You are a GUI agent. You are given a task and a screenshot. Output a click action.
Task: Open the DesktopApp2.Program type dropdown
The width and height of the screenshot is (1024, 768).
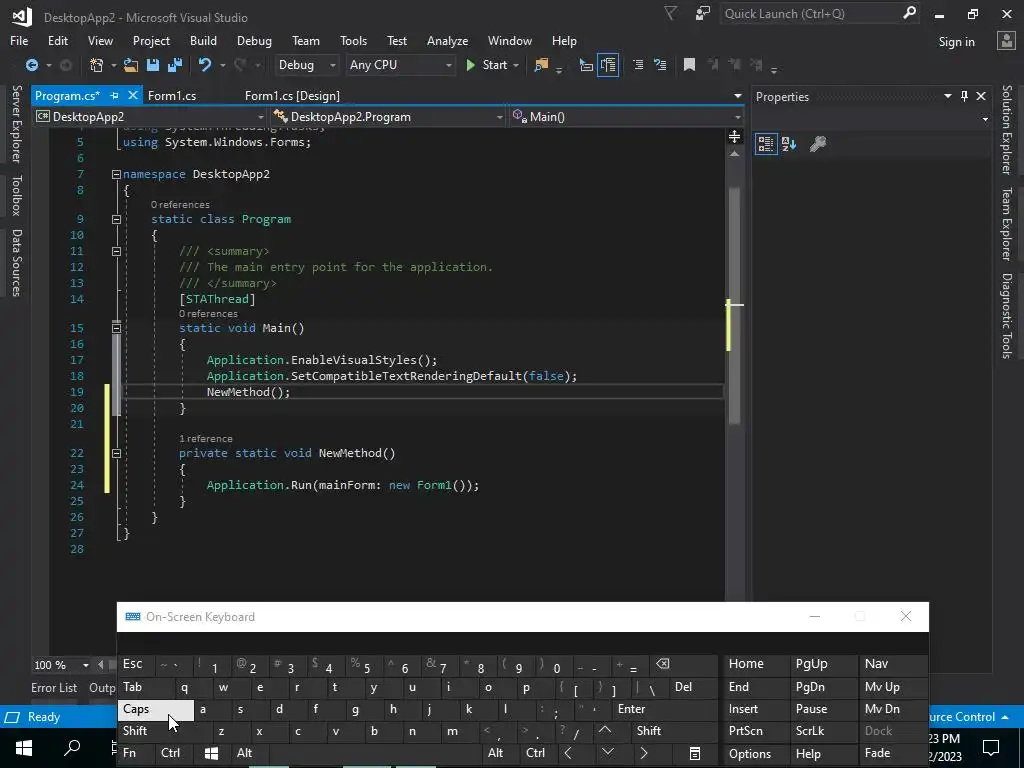point(388,117)
